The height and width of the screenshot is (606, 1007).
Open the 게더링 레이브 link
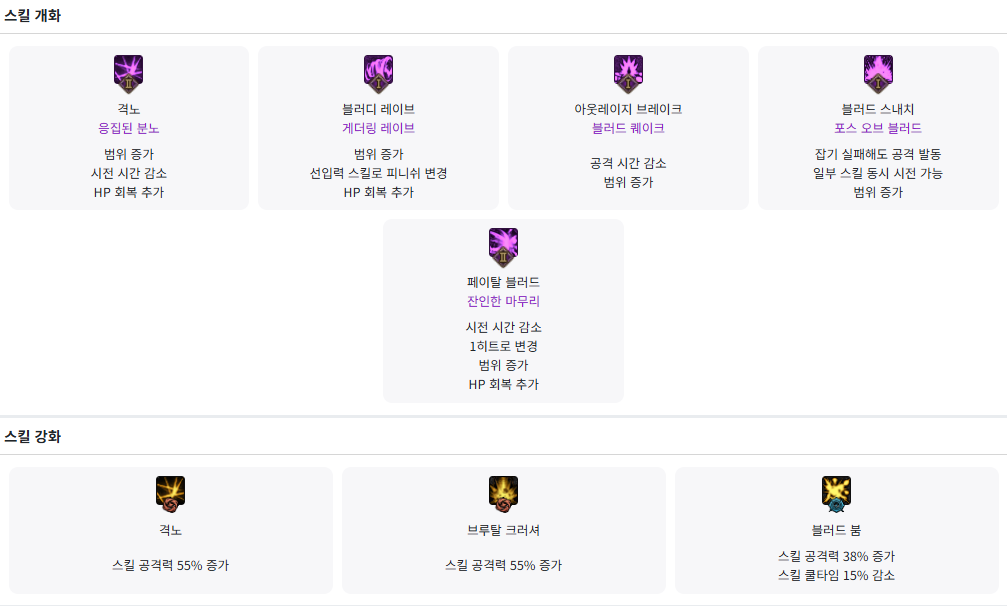click(378, 128)
